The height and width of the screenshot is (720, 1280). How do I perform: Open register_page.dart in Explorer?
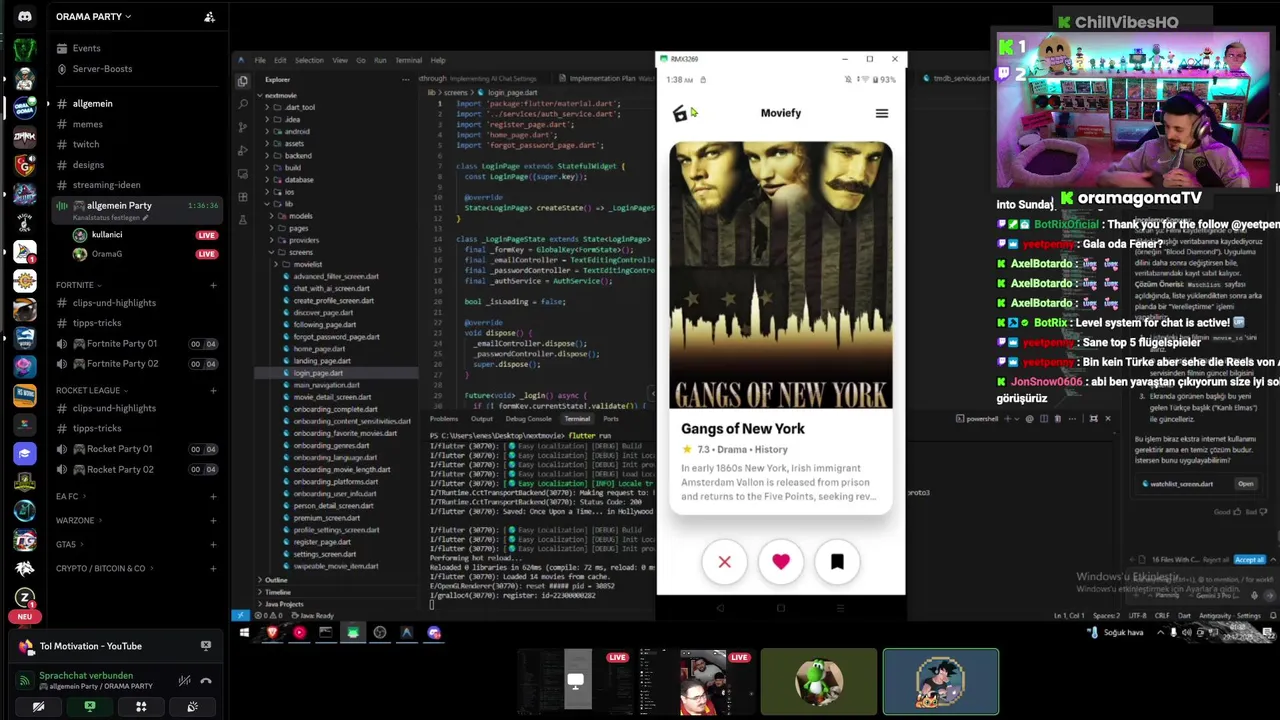coord(321,542)
